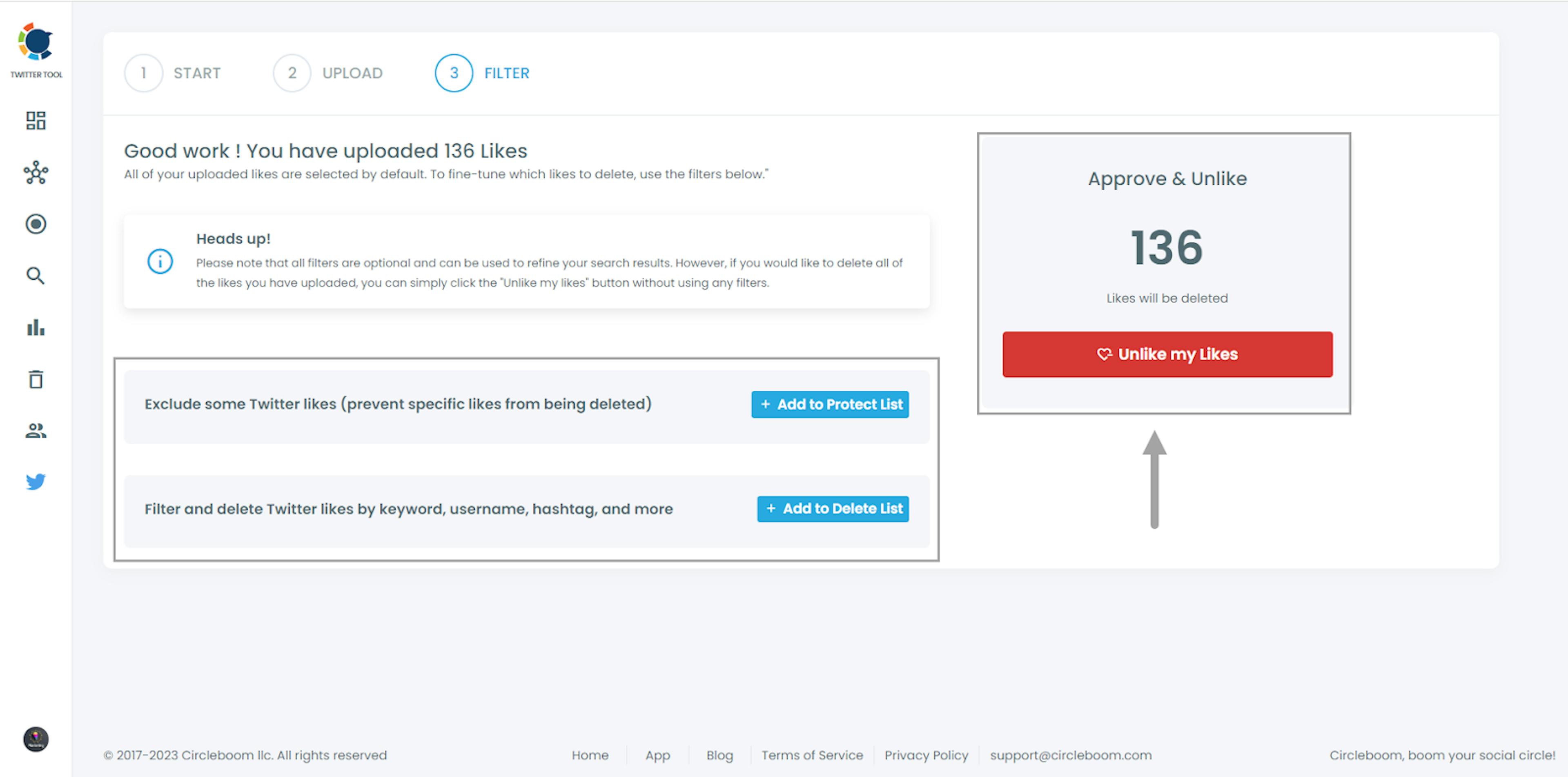Select the delete/trash icon in sidebar
This screenshot has width=1568, height=777.
point(36,380)
